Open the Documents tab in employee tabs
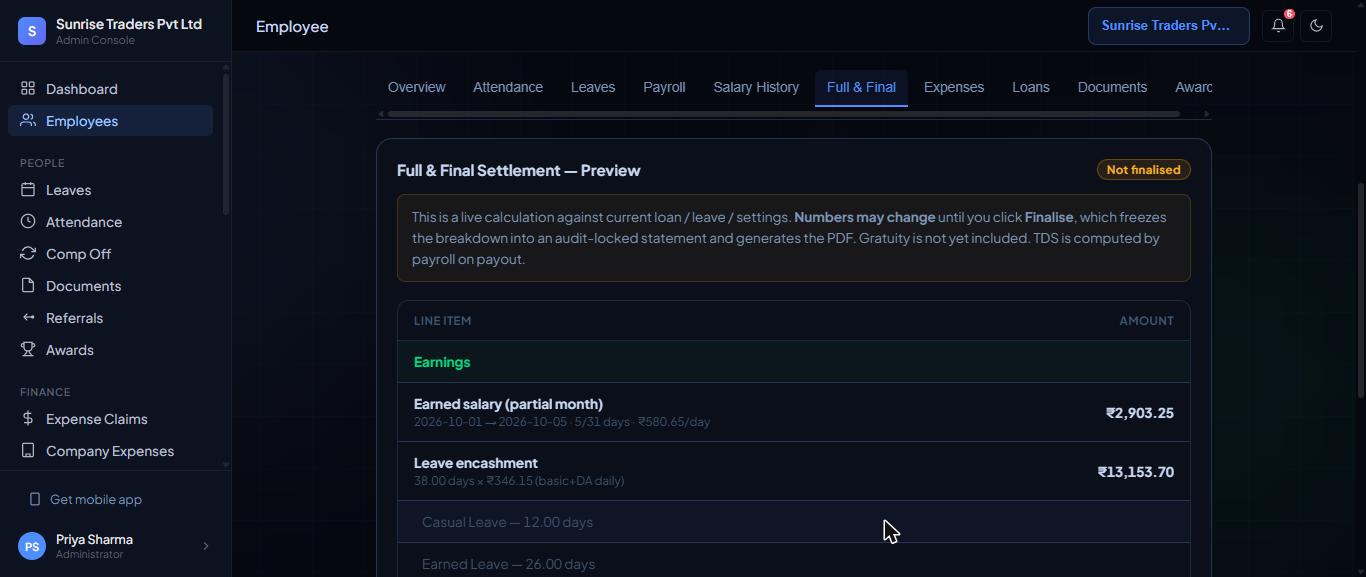This screenshot has width=1366, height=577. [x=1112, y=87]
